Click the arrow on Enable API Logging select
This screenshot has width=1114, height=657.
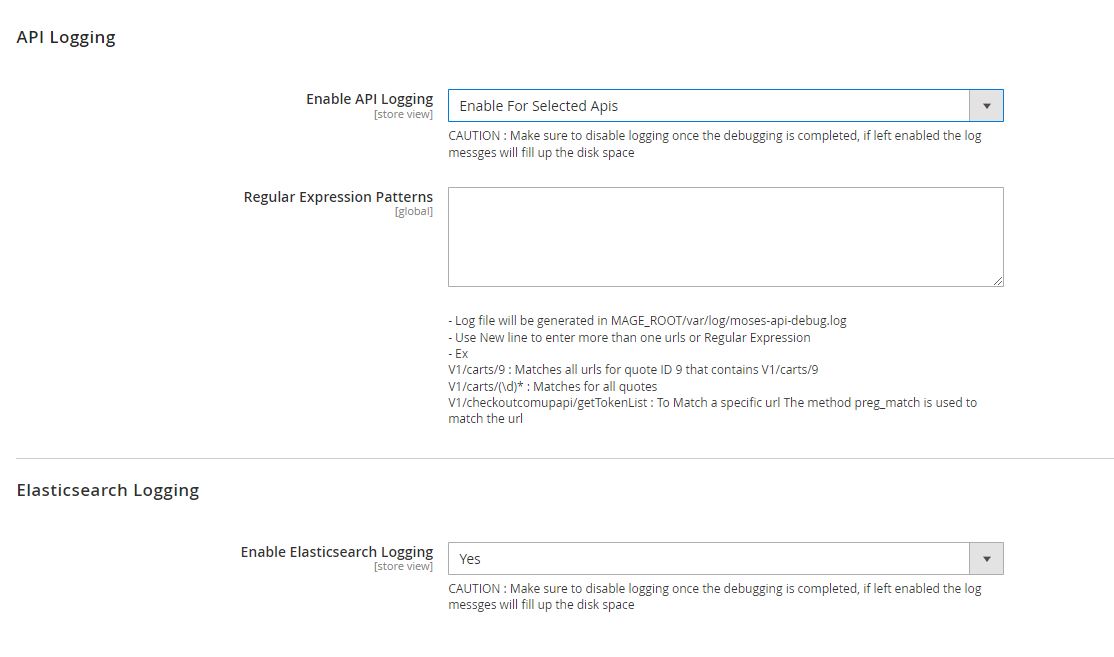tap(986, 106)
